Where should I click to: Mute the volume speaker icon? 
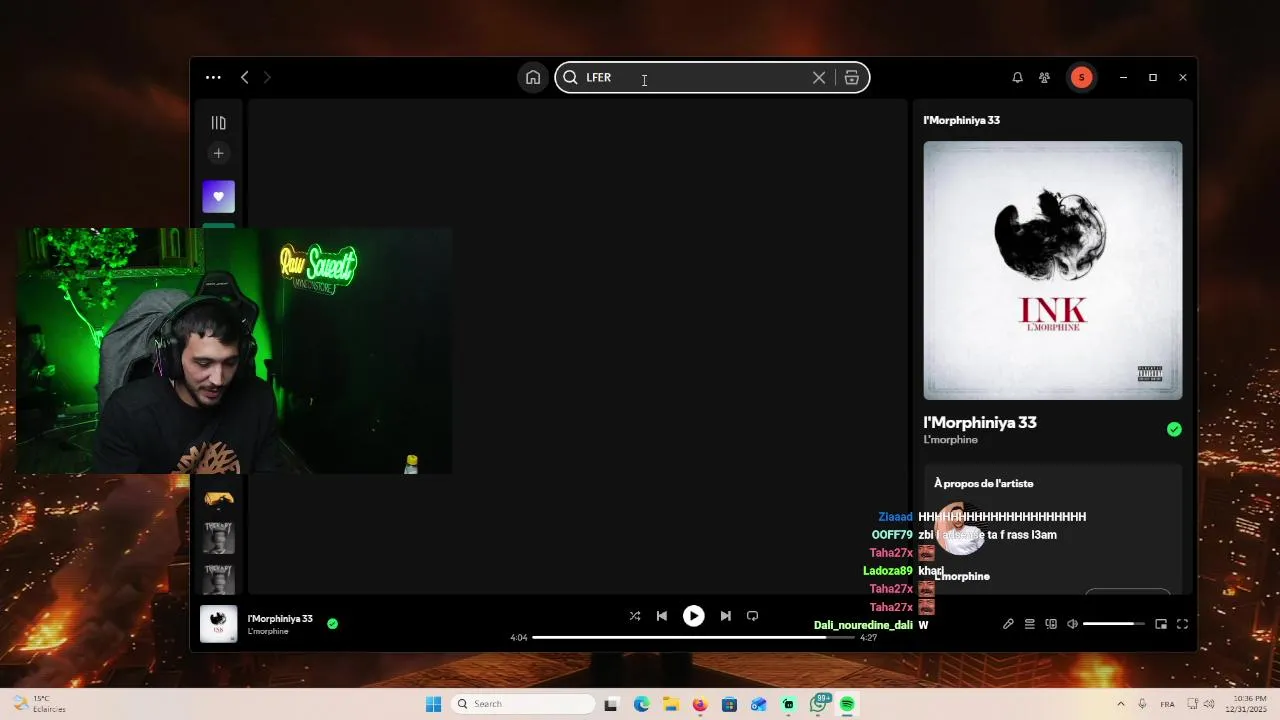pos(1072,624)
